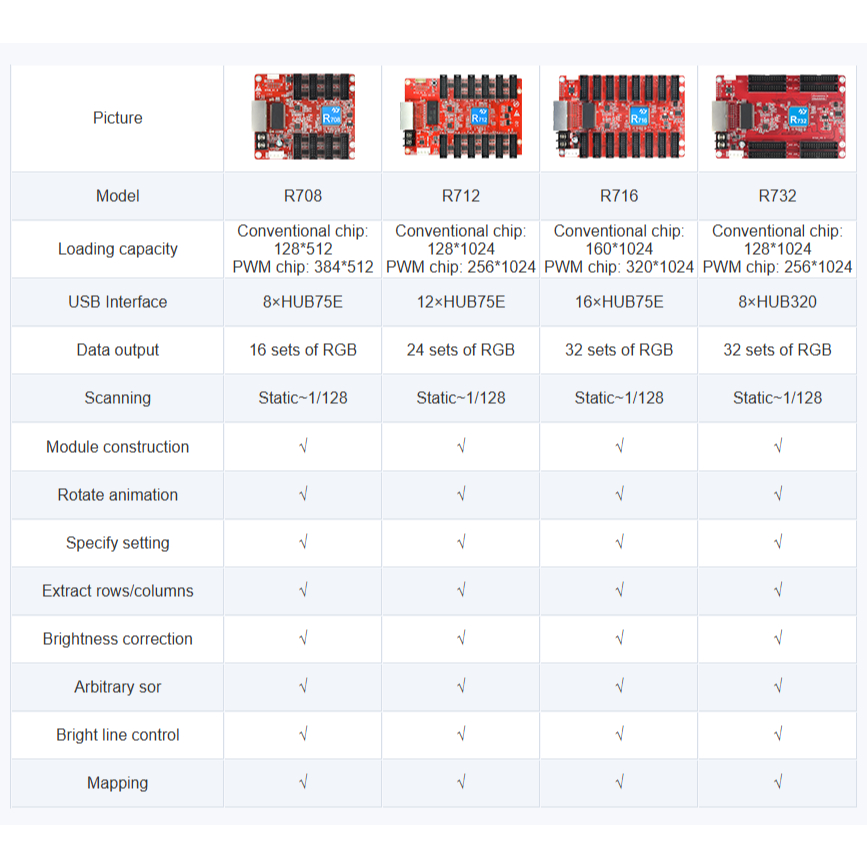This screenshot has width=867, height=867.
Task: Click R708 loading capacity 128*512 text
Action: [302, 249]
